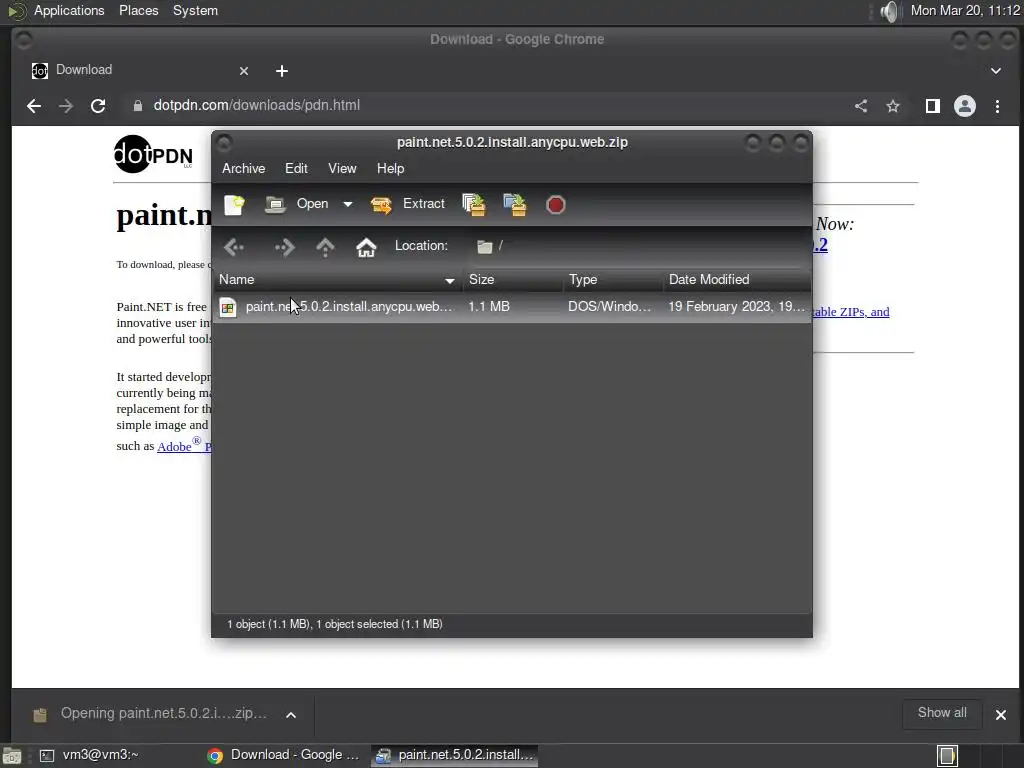Sort files by Name column
Viewport: 1024px width, 768px height.
tap(338, 280)
